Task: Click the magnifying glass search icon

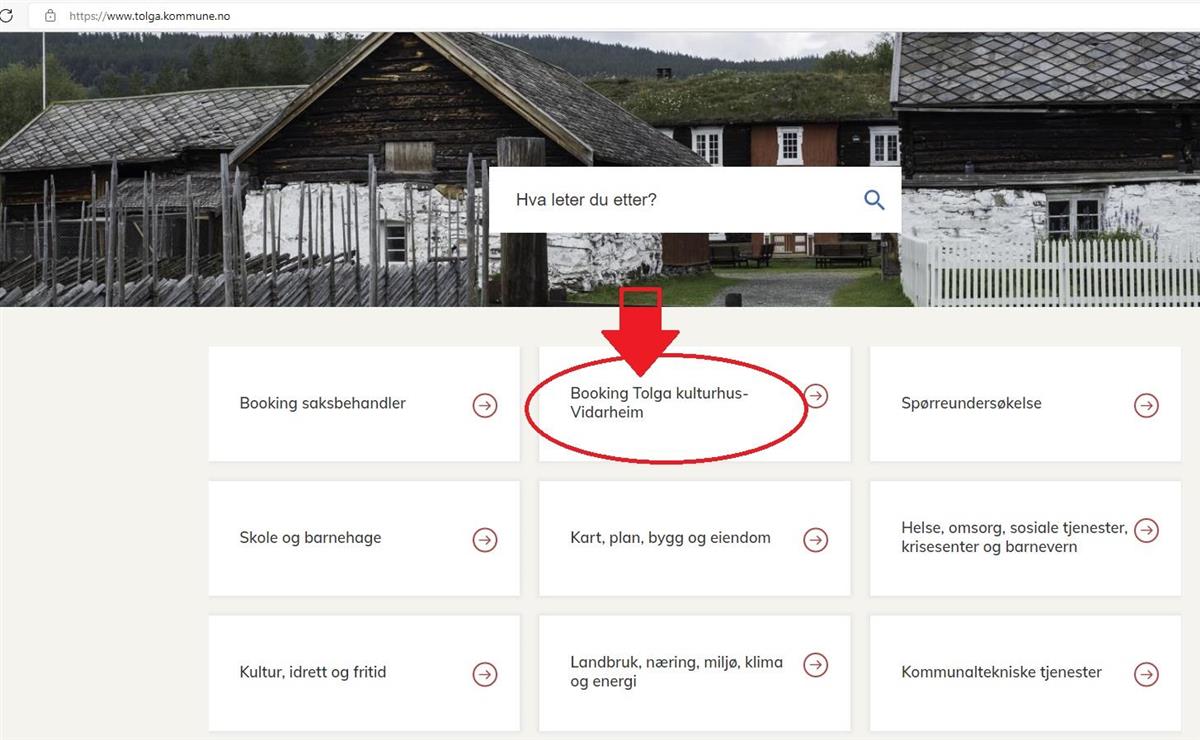Action: [874, 200]
